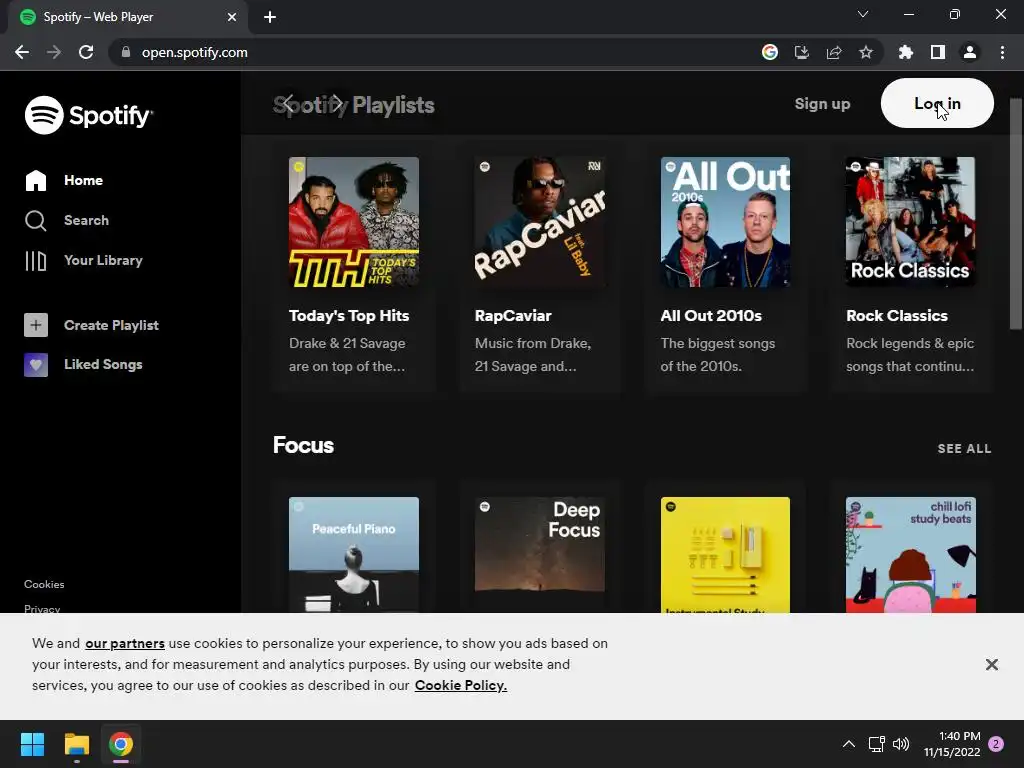1024x768 pixels.
Task: Open the tab search dropdown arrow
Action: pos(863,14)
